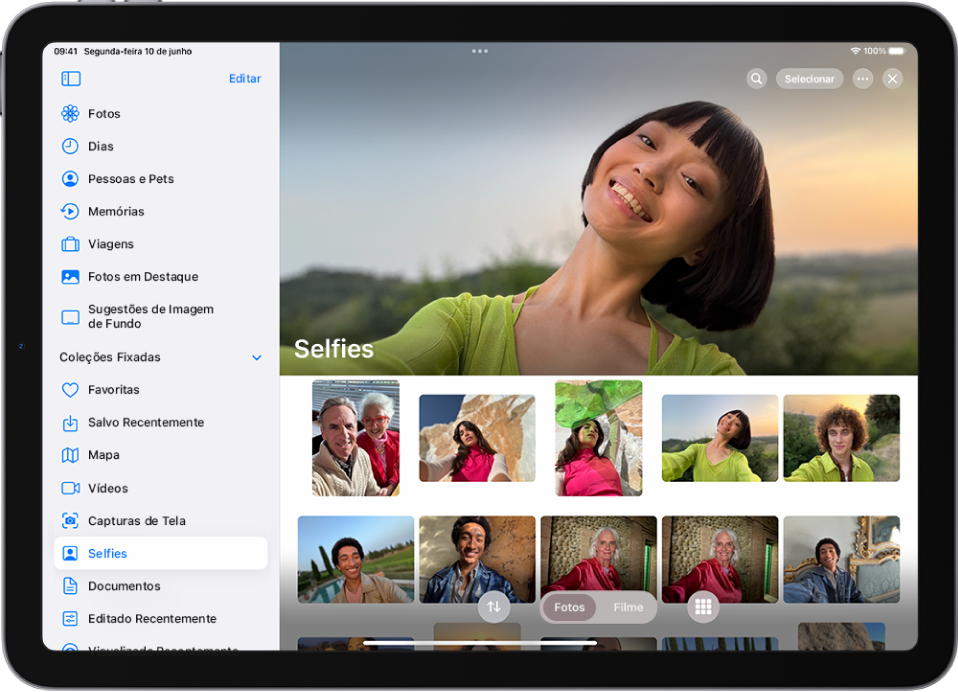Open Capturas de Tela collection
Screen dimensions: 958x692
point(136,521)
